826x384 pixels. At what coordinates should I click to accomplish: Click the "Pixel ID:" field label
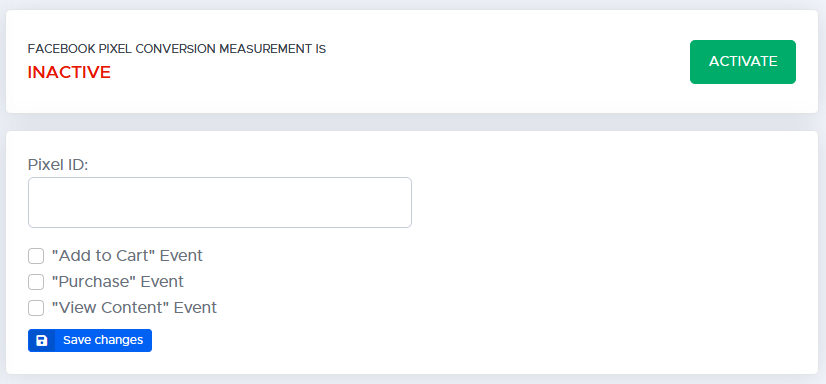(58, 165)
